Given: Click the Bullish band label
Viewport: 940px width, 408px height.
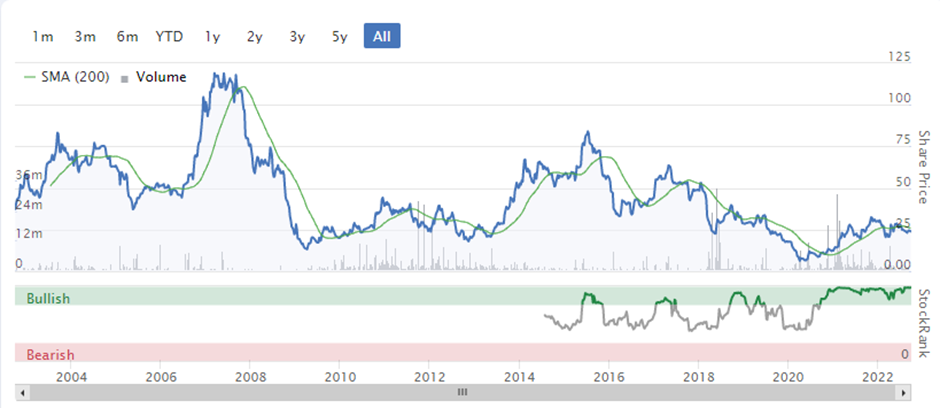Looking at the screenshot, I should (x=48, y=298).
